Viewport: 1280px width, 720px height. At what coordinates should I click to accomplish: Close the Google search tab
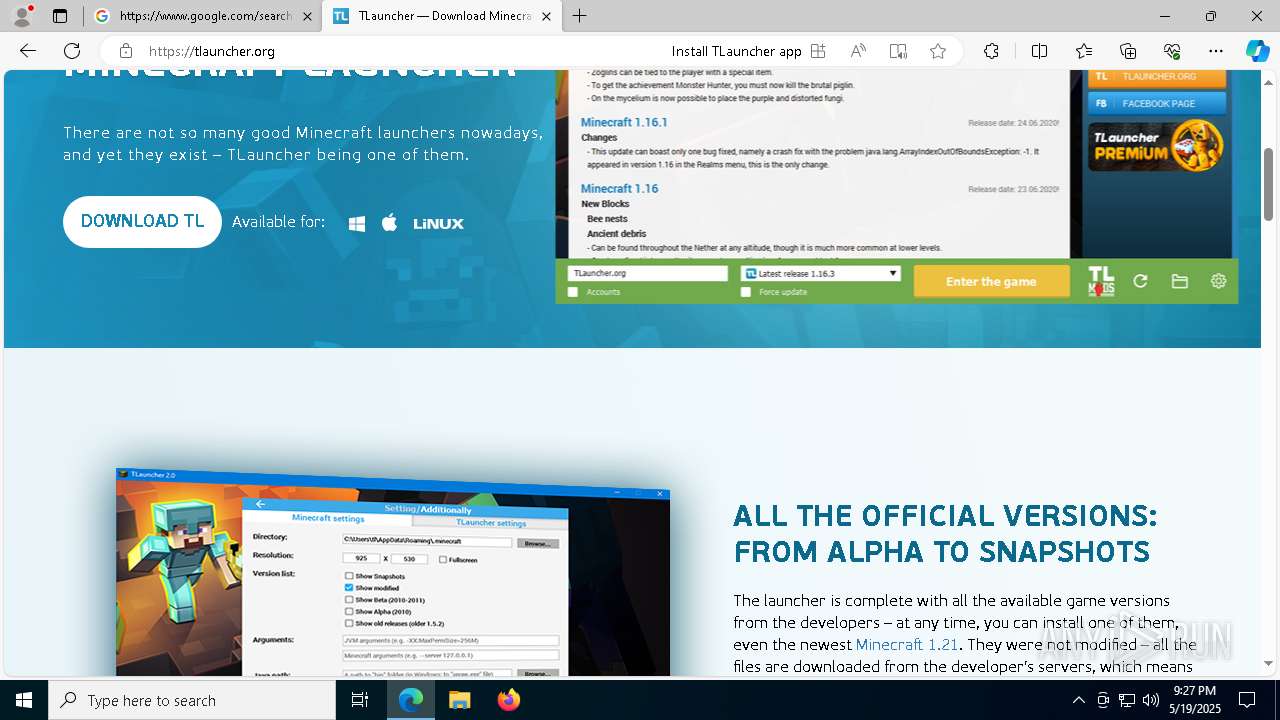(306, 16)
